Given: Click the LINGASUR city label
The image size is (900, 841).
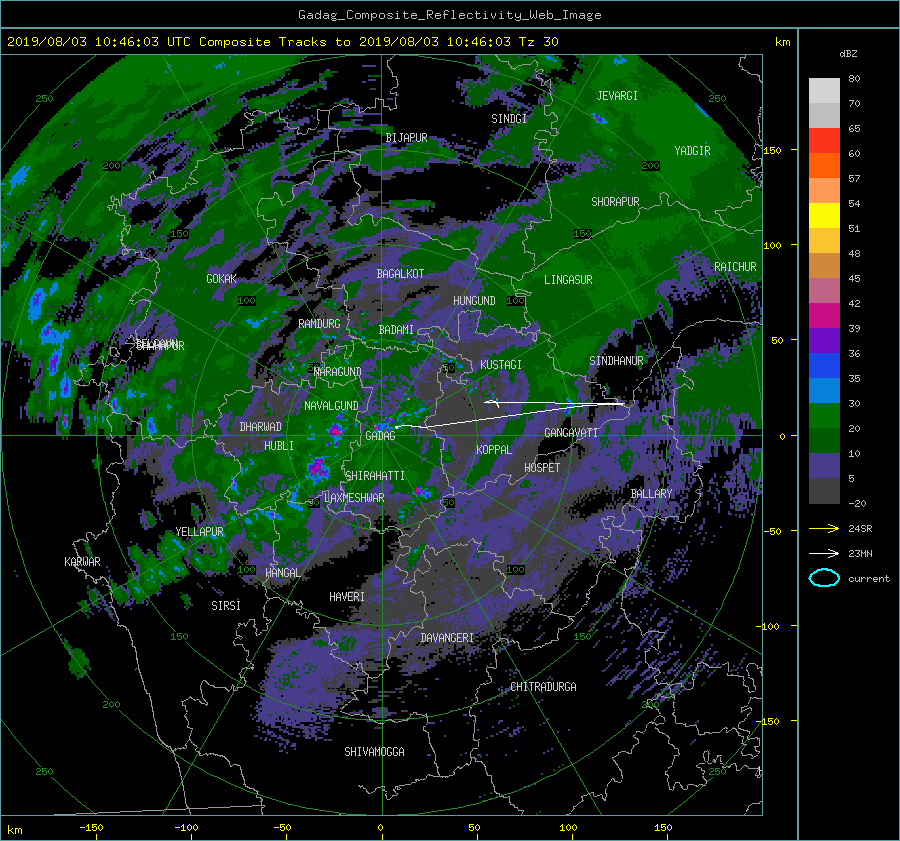Looking at the screenshot, I should tap(568, 280).
